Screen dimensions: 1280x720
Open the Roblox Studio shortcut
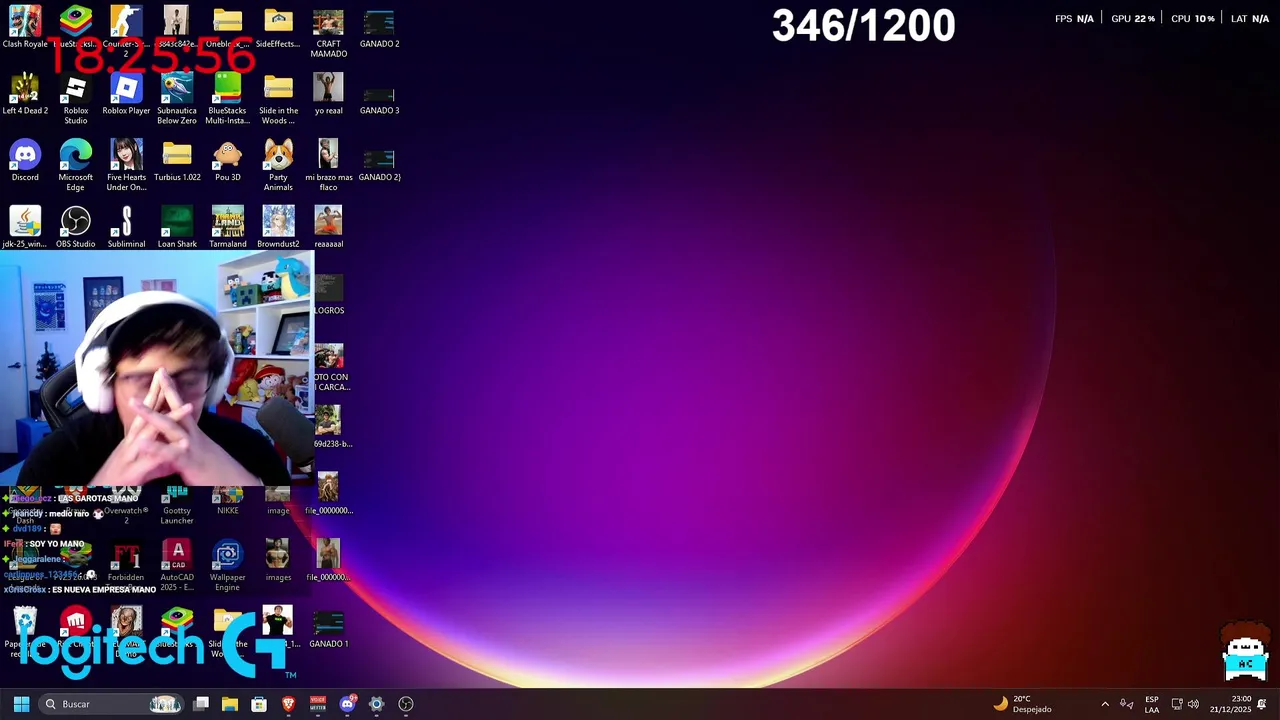coord(76,100)
